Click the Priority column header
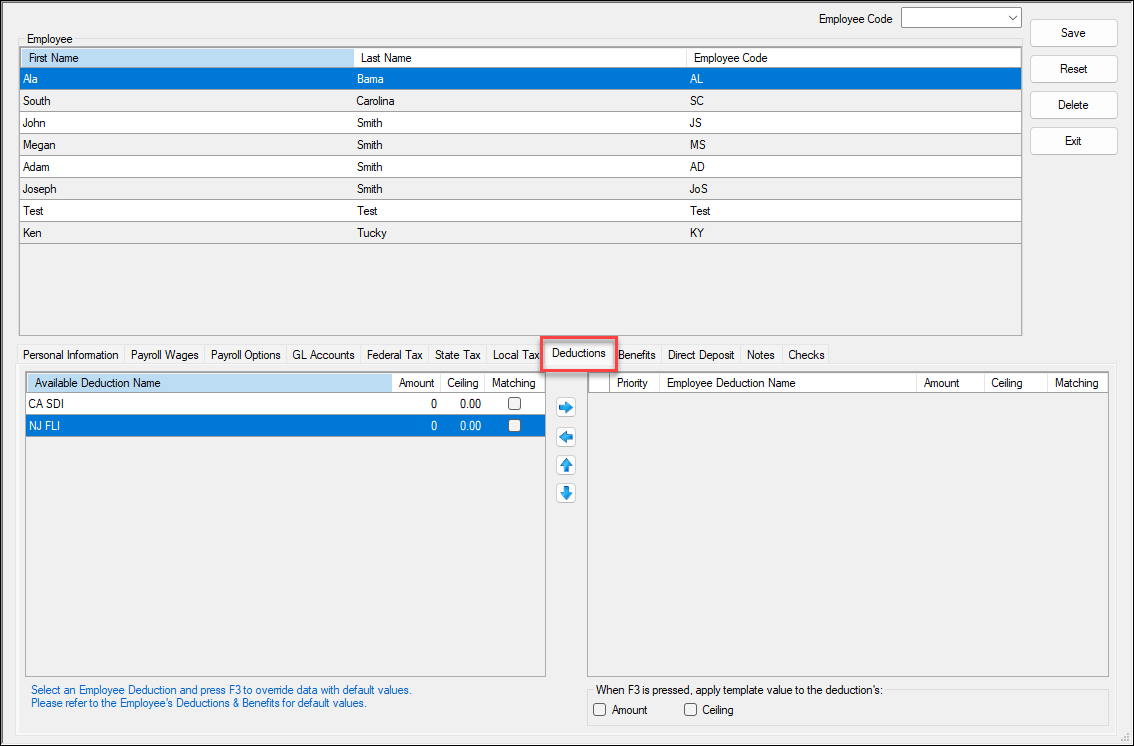The image size is (1134, 746). pyautogui.click(x=634, y=383)
